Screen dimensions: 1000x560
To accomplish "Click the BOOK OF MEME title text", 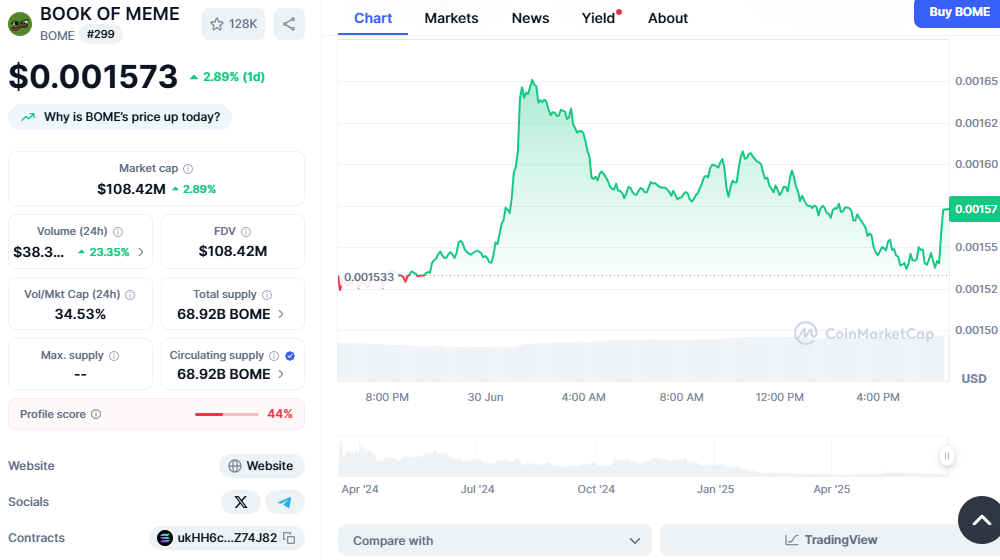I will pyautogui.click(x=110, y=13).
